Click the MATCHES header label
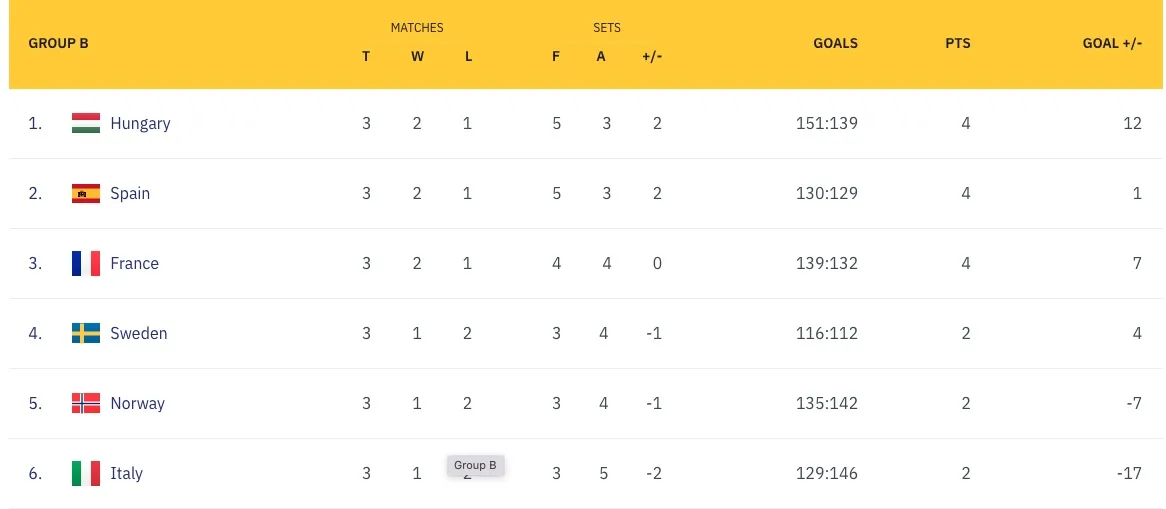 pos(417,28)
